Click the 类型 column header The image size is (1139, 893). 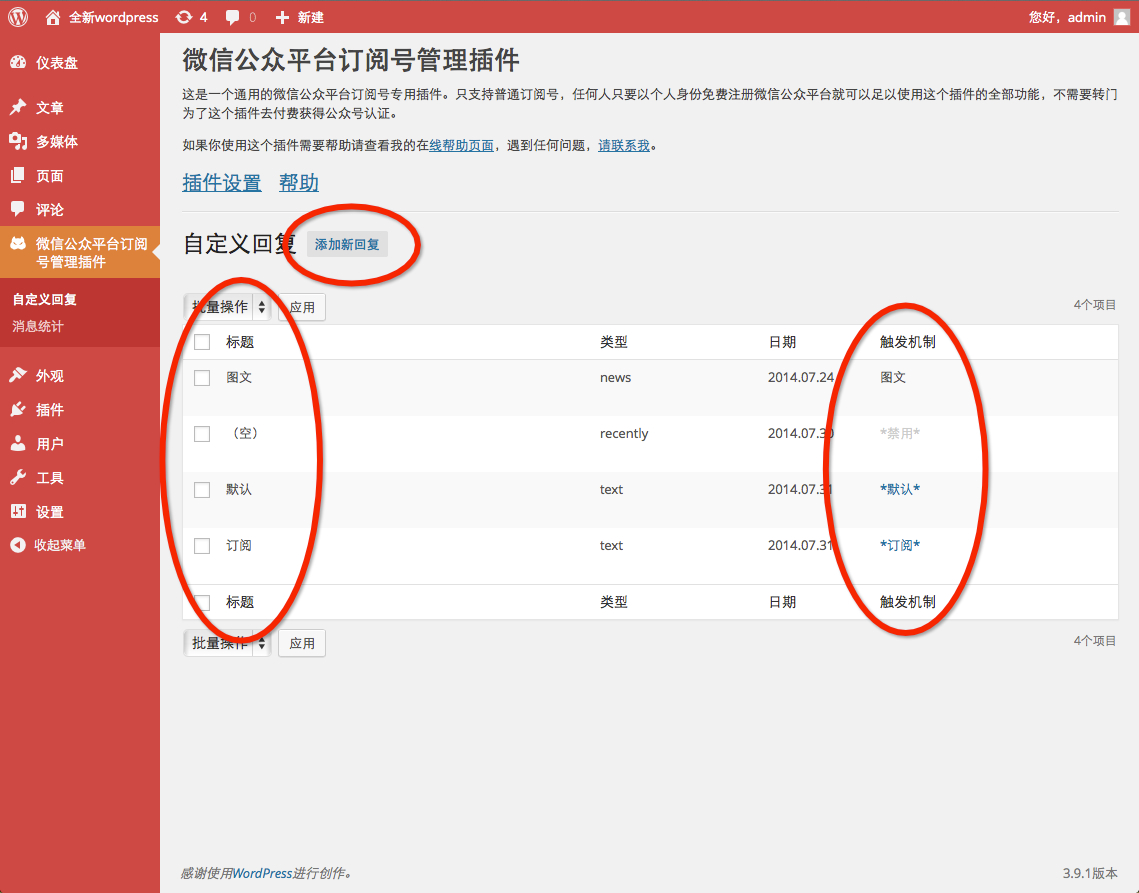tap(614, 342)
